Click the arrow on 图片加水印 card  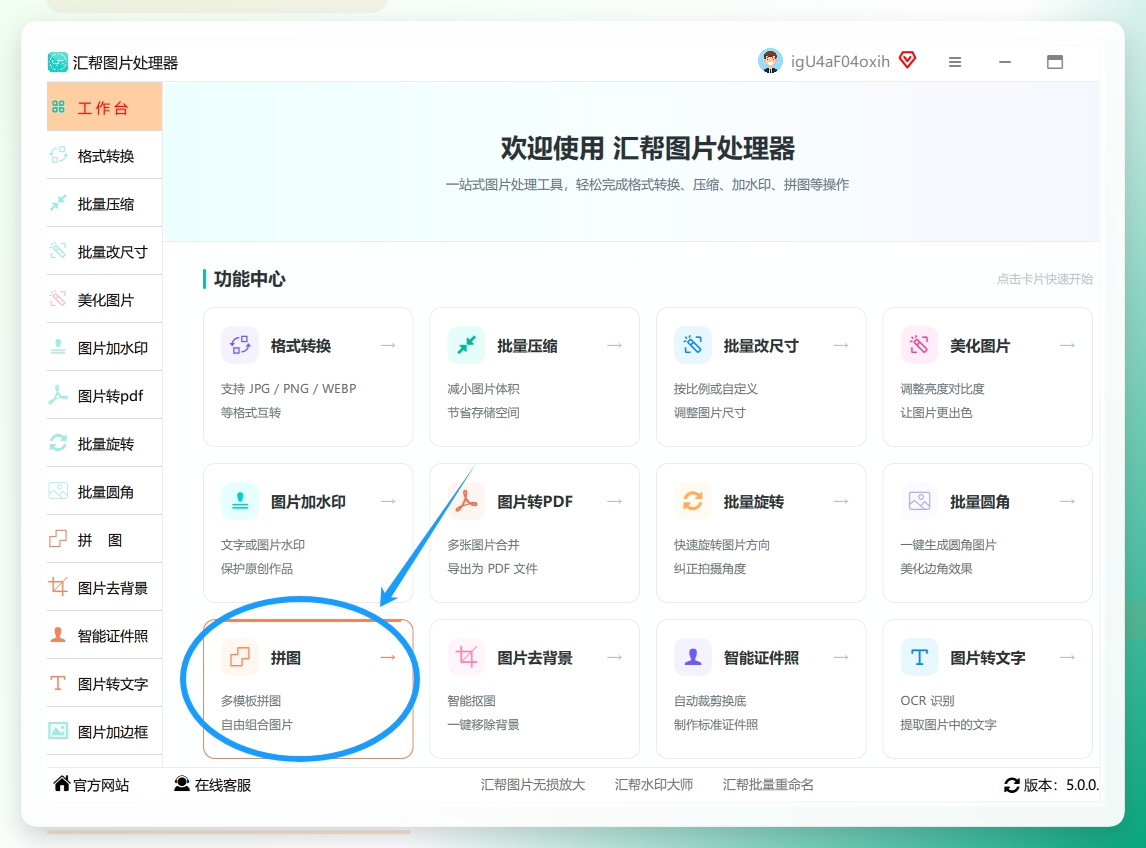point(388,501)
